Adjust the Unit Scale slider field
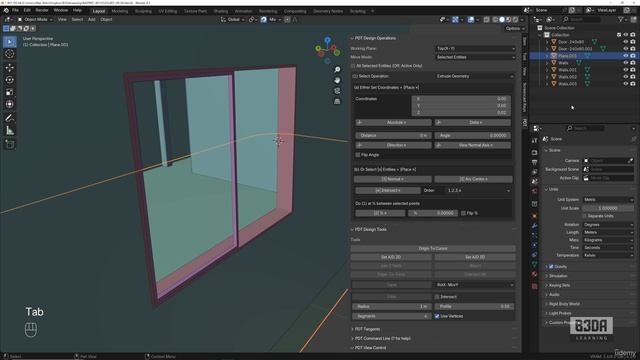640x360 pixels. [608, 208]
